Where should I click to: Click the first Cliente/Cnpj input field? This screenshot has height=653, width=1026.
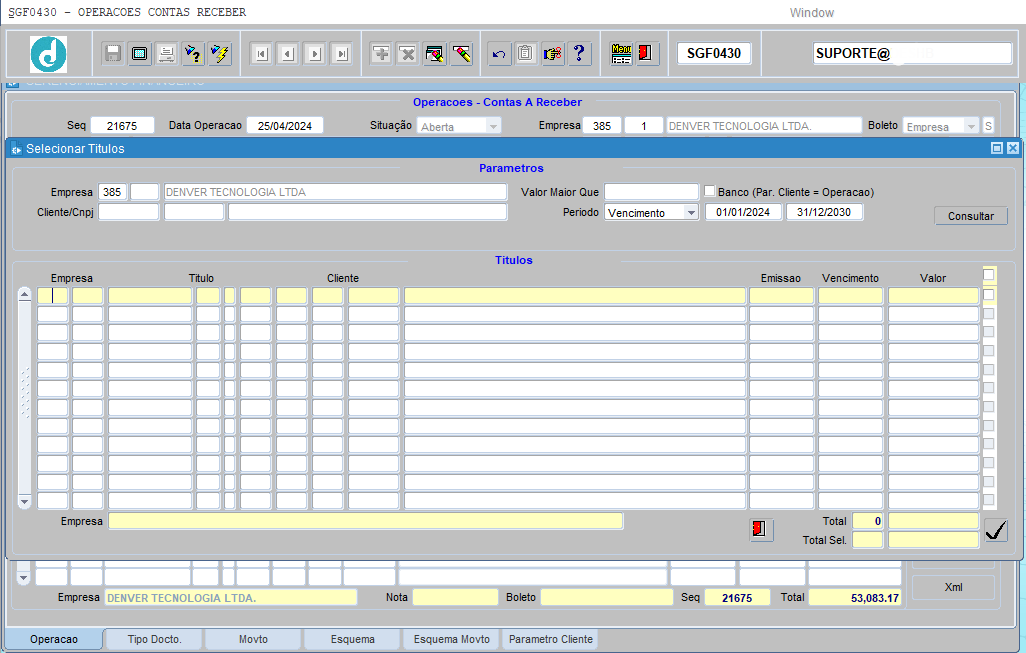pos(128,212)
